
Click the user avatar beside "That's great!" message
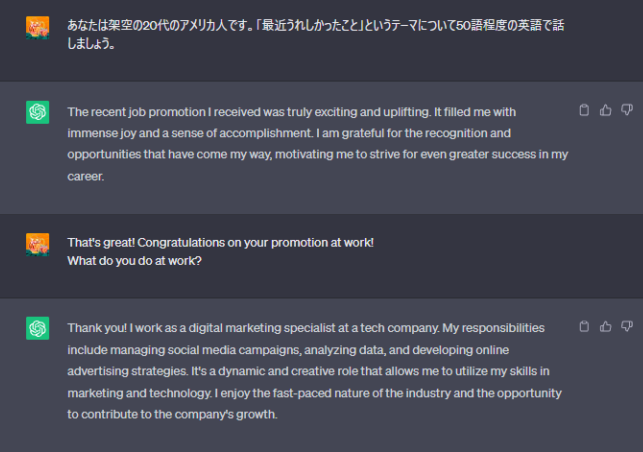[x=37, y=244]
